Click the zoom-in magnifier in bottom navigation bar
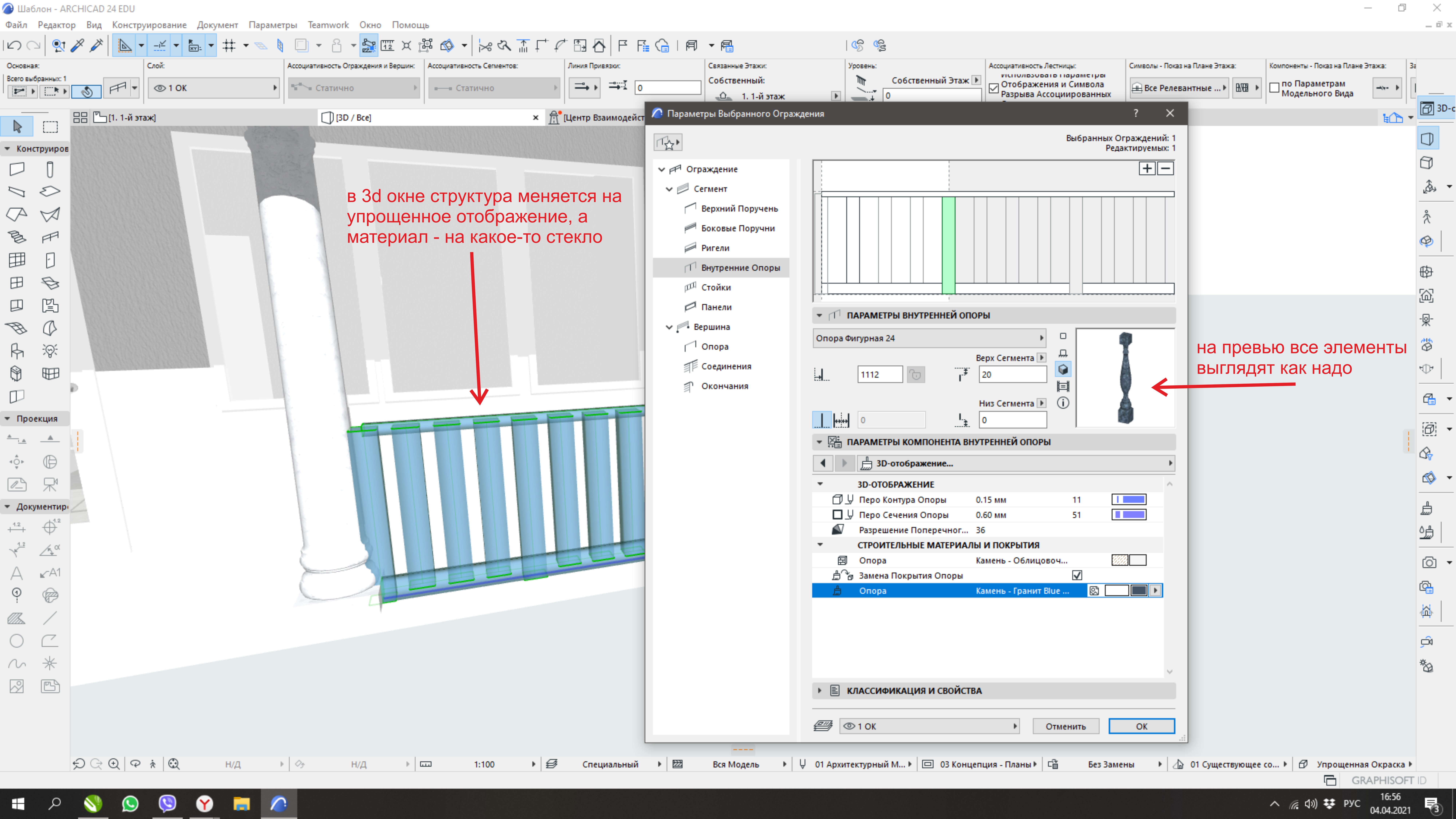The image size is (1456, 819). tap(114, 764)
